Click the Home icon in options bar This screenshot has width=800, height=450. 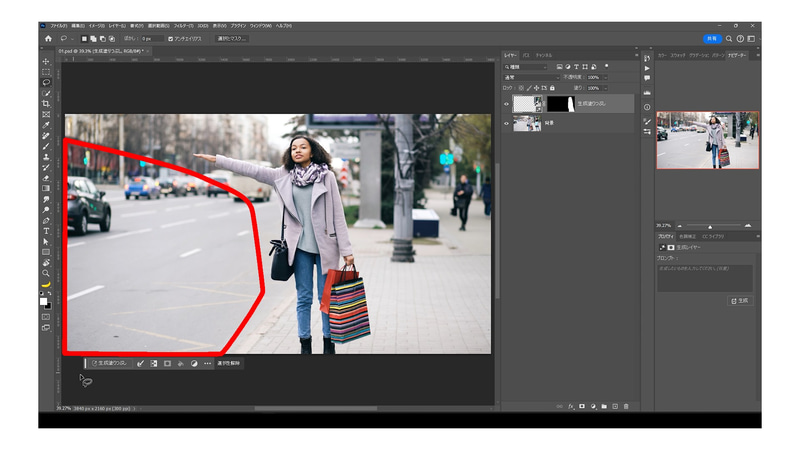[48, 38]
